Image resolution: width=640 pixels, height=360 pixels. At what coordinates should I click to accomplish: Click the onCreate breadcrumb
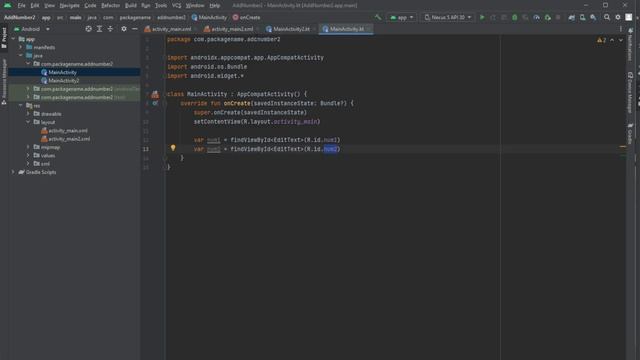pyautogui.click(x=247, y=18)
